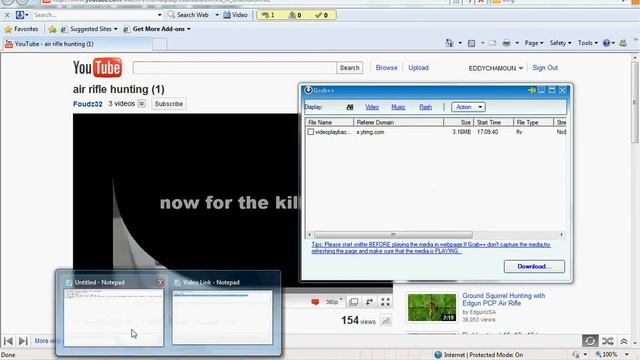Open the Safety menu
This screenshot has height=360, width=640.
[560, 43]
